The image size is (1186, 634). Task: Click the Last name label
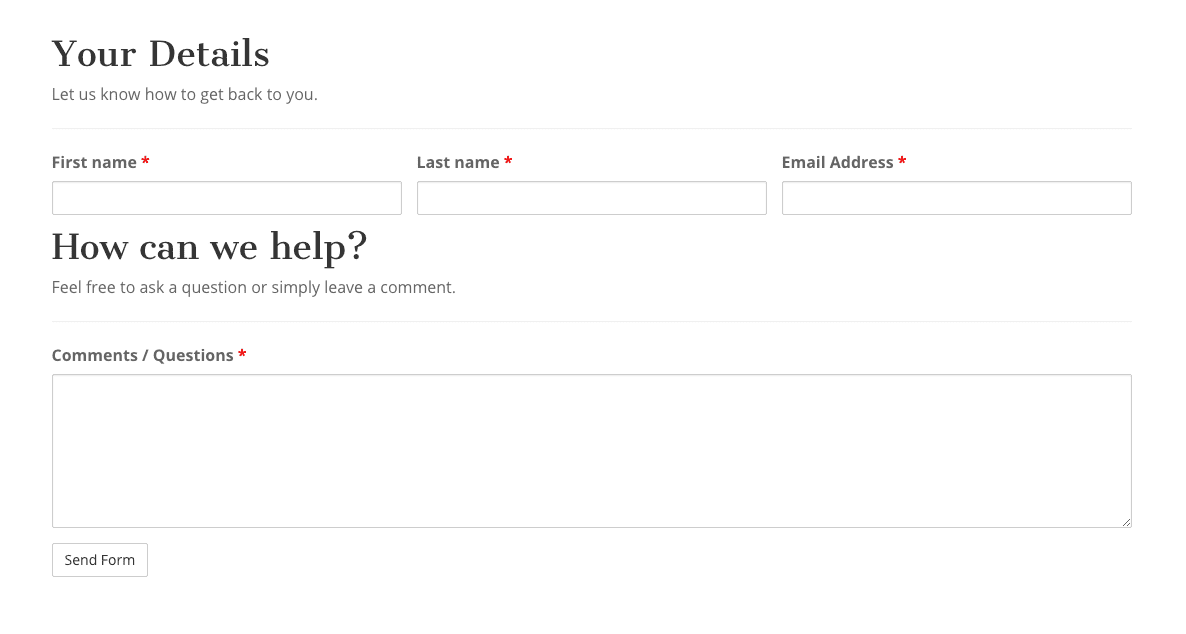tap(458, 162)
